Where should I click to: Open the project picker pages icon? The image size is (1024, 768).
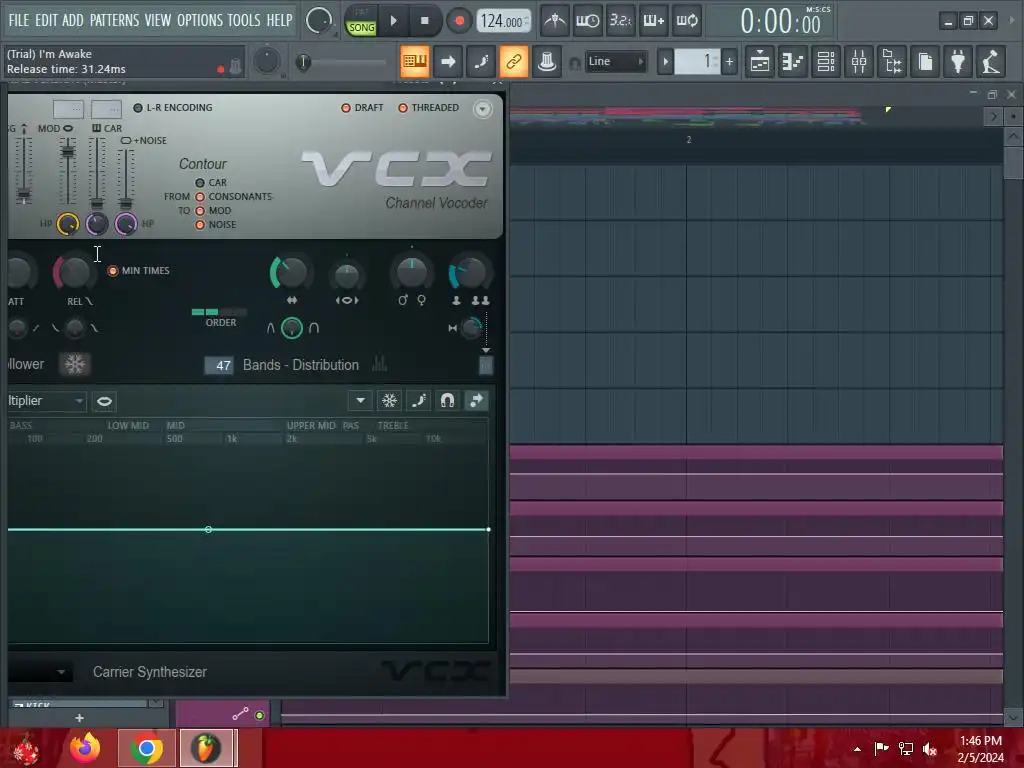pyautogui.click(x=925, y=62)
